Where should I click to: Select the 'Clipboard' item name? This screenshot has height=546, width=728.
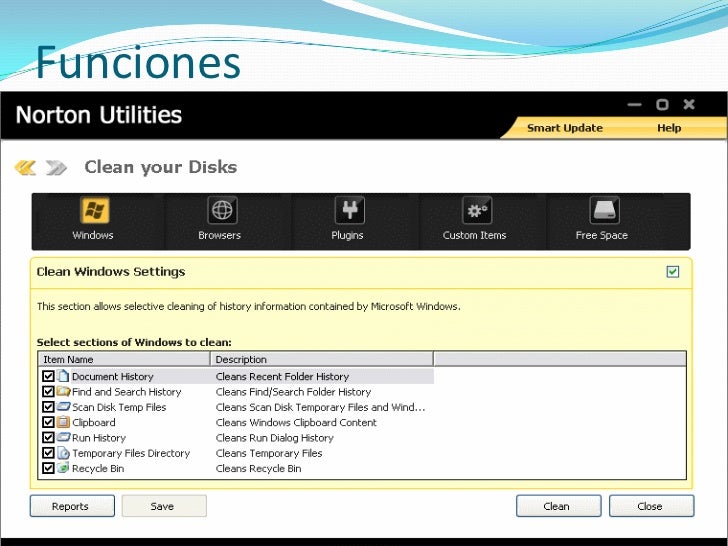[x=94, y=422]
